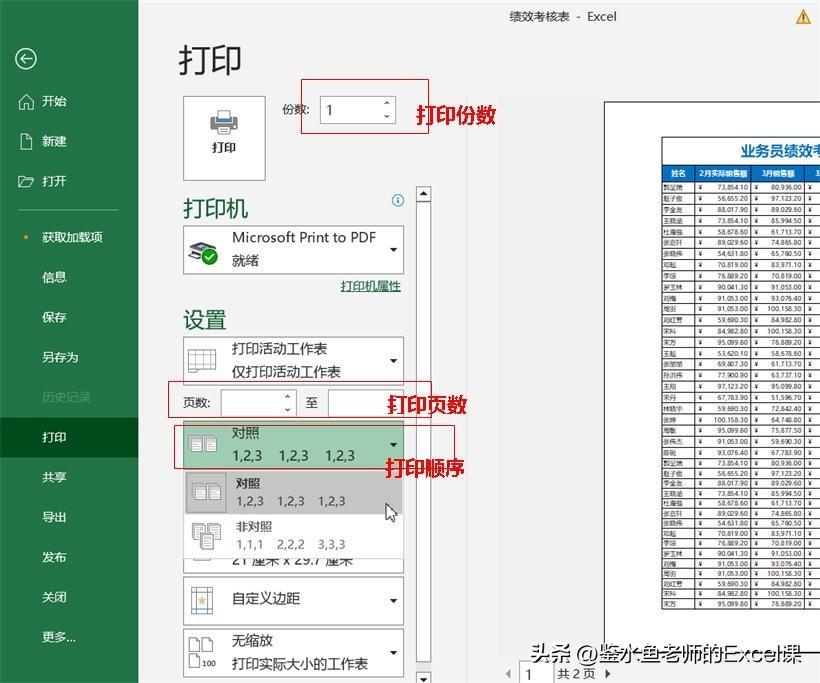Open the 打印机属性 link
The width and height of the screenshot is (820, 683).
click(371, 286)
